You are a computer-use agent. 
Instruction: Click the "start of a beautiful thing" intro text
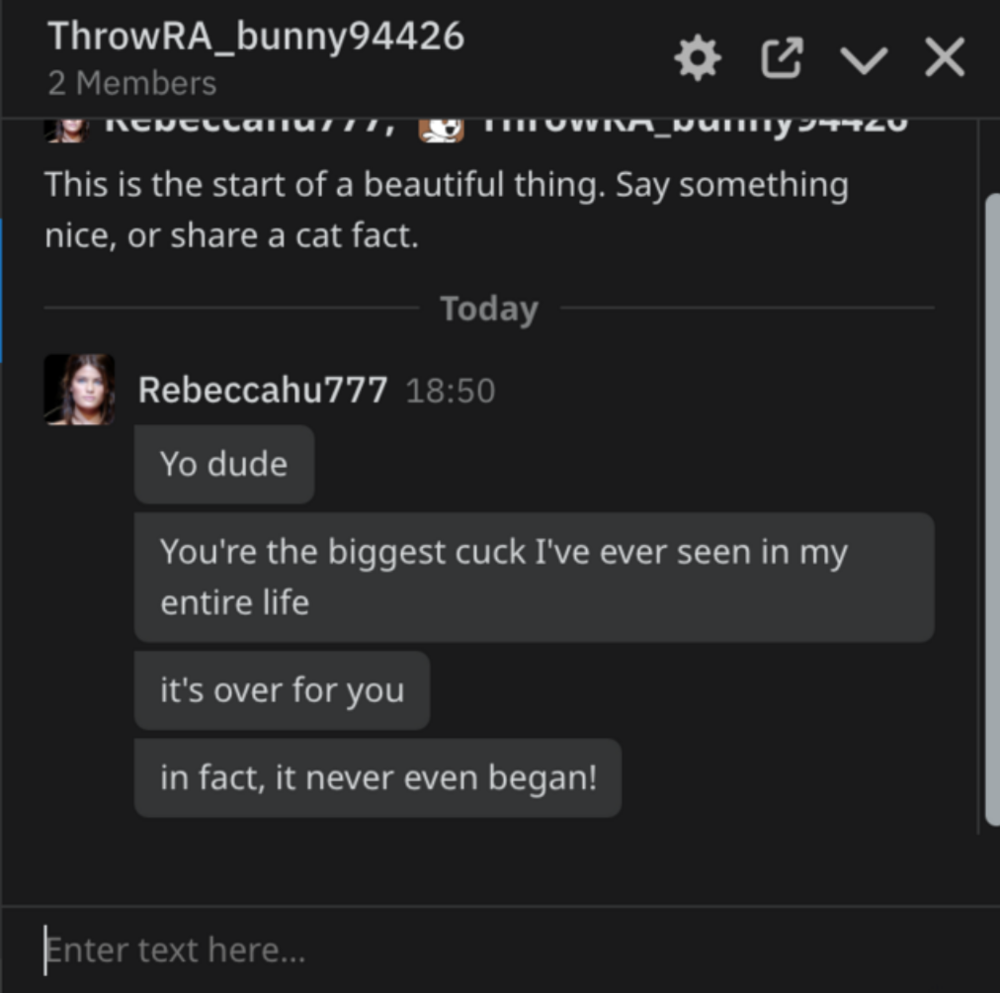446,210
